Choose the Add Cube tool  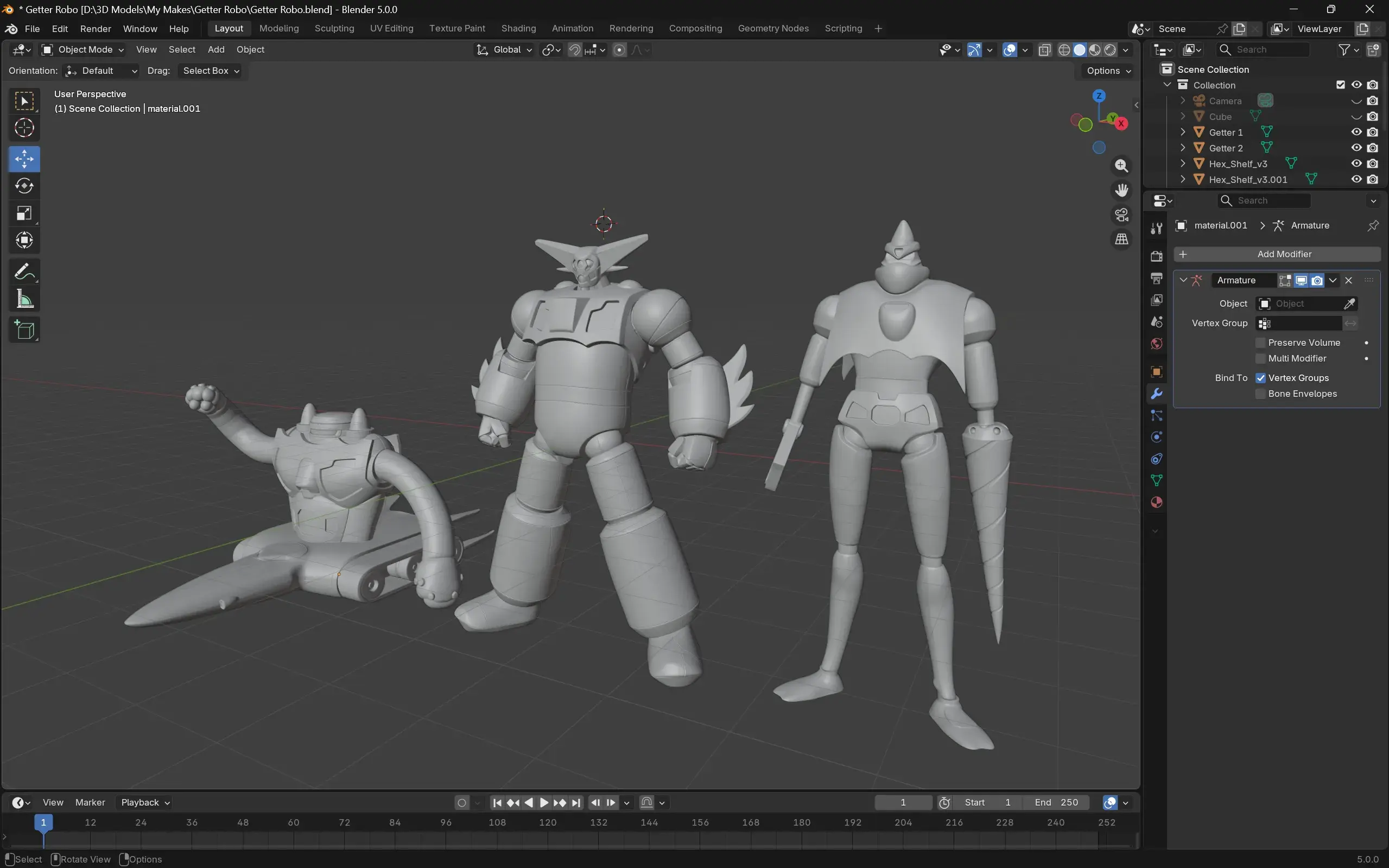point(24,330)
